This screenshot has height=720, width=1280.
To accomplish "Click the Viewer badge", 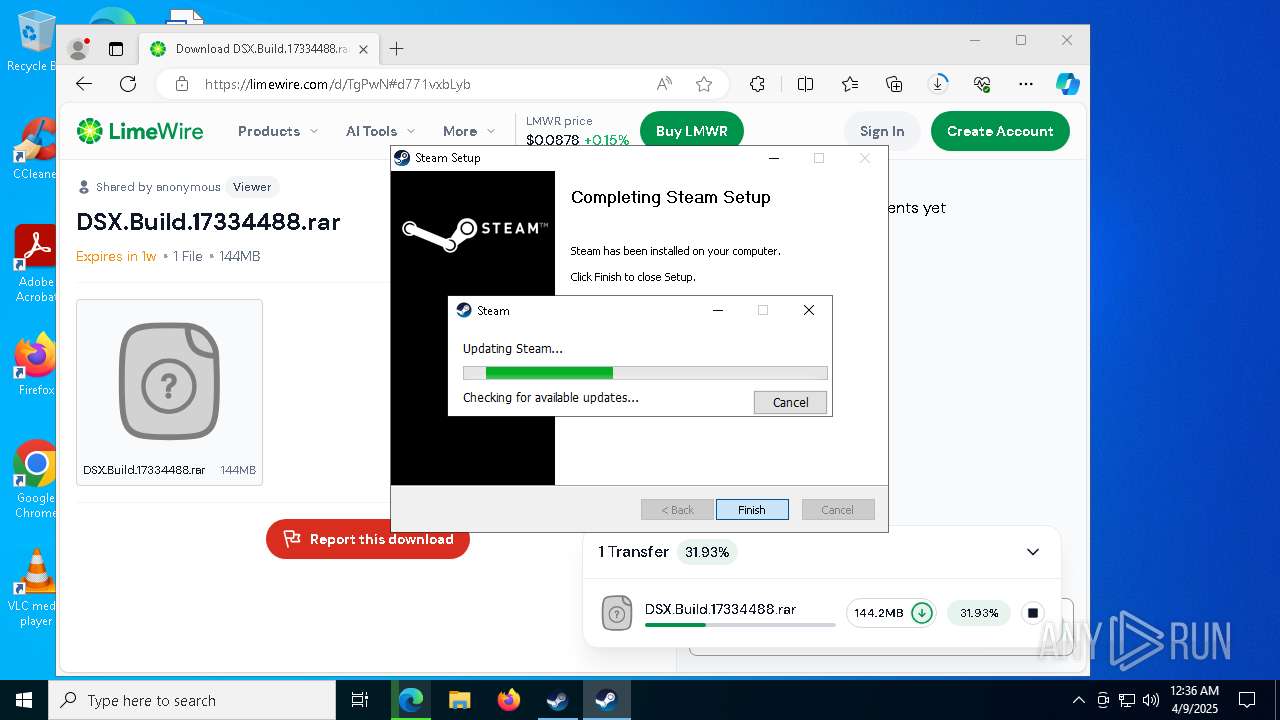I will coord(252,187).
